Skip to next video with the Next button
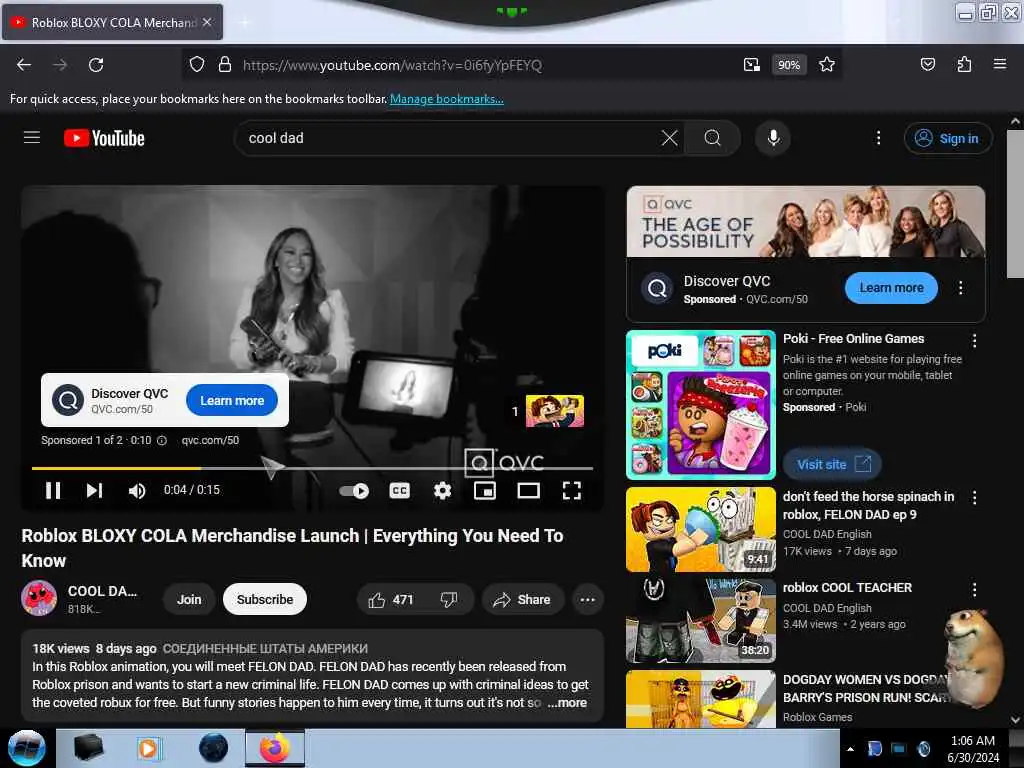The width and height of the screenshot is (1024, 768). (94, 490)
